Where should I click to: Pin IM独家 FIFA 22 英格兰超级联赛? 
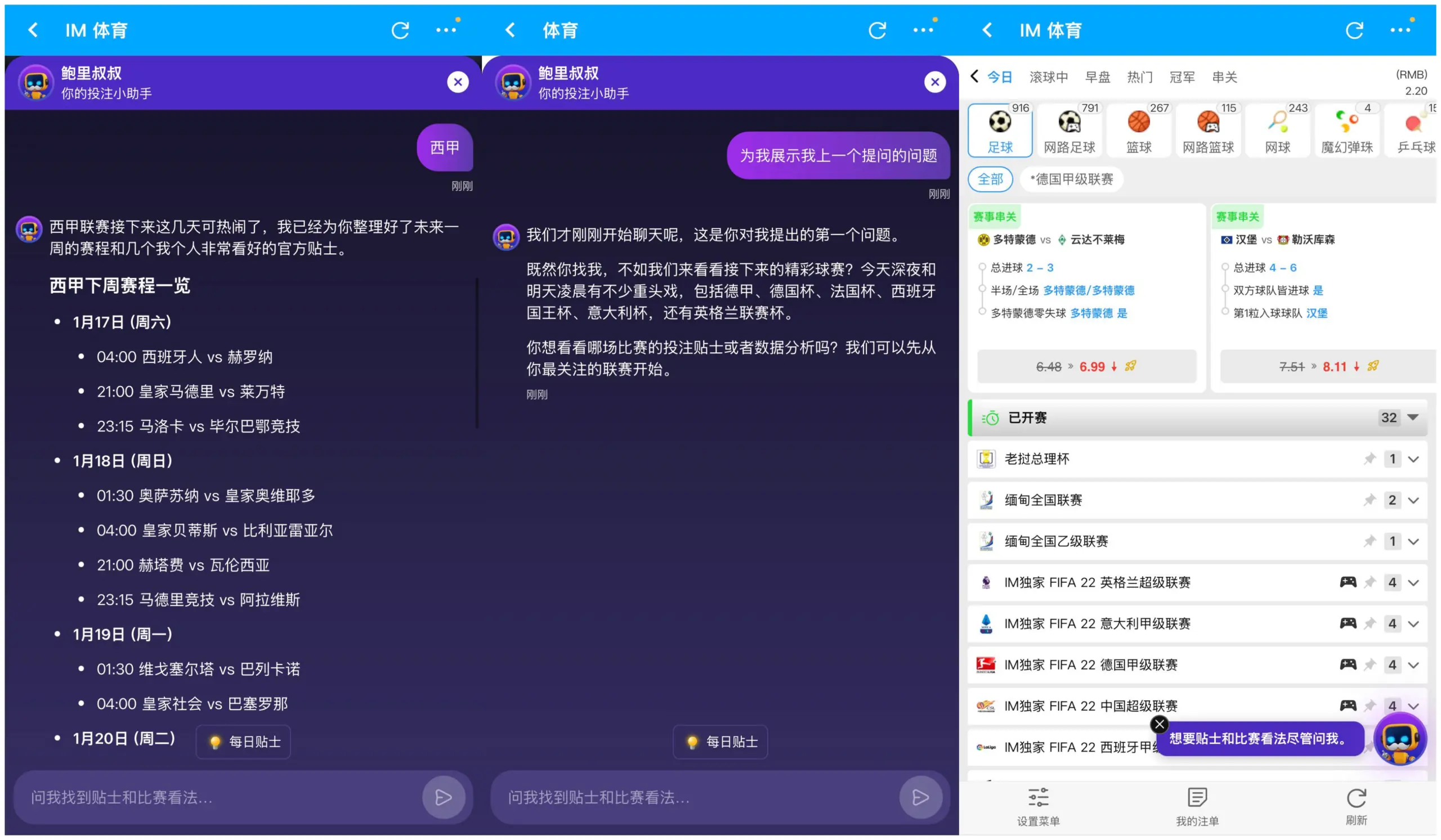click(1370, 582)
